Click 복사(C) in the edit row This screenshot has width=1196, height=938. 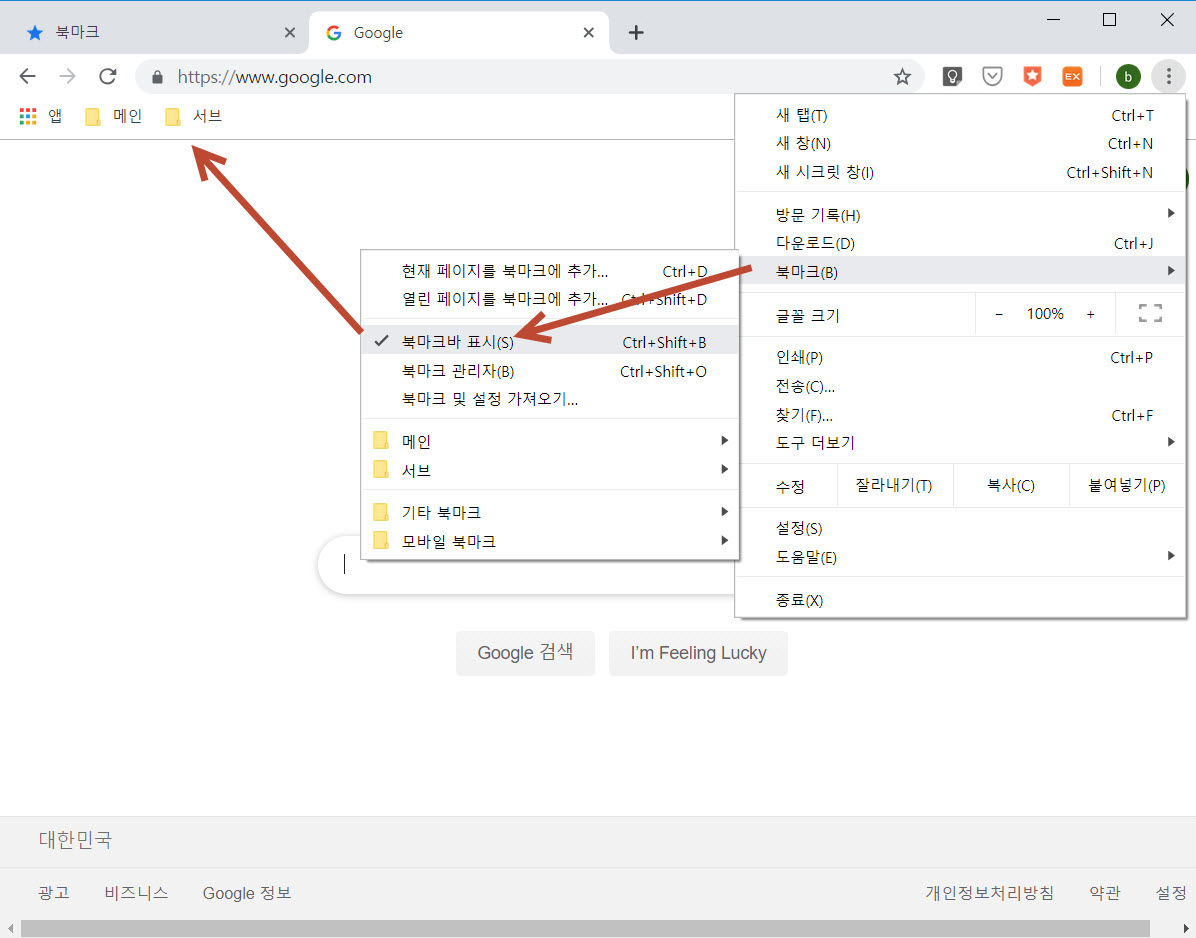pyautogui.click(x=1011, y=486)
